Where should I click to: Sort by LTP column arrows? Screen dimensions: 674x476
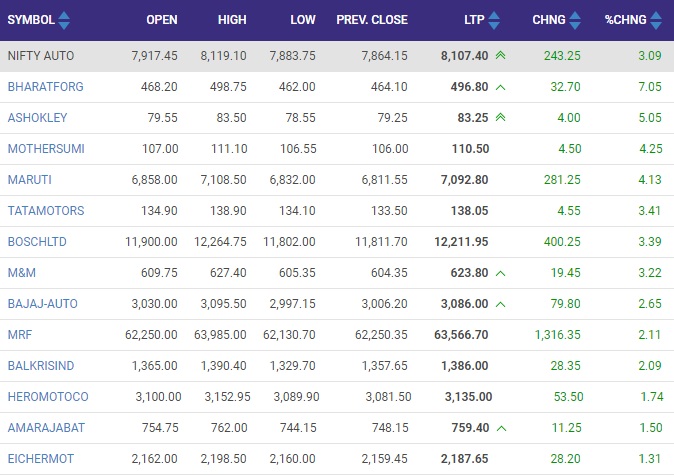point(494,20)
